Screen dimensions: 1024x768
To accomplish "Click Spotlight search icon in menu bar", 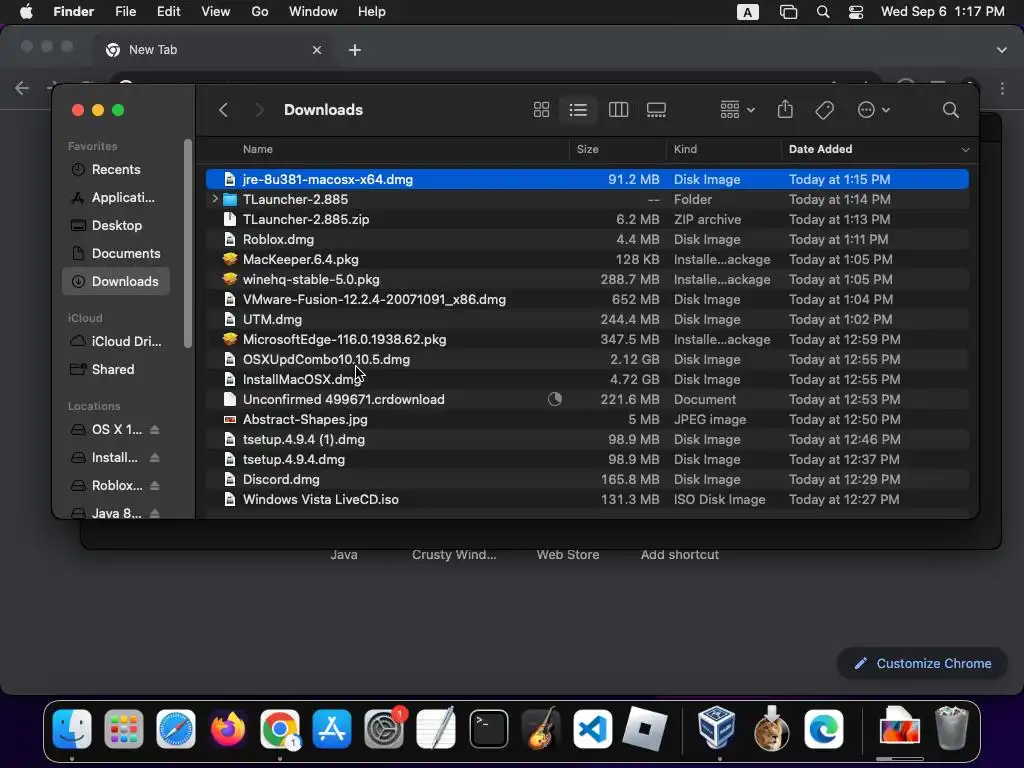I will 823,12.
